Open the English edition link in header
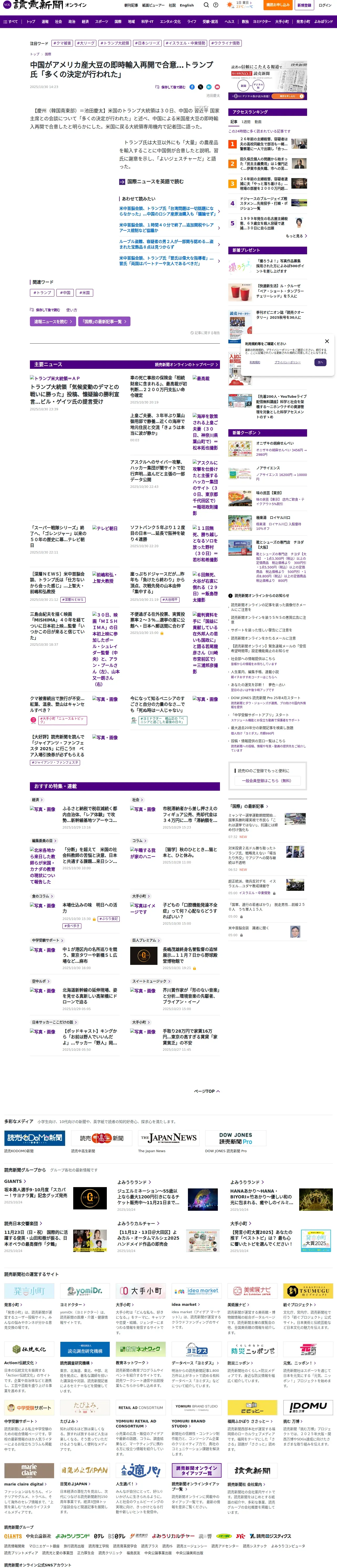Screen dimensions: 337x1568 187,5
